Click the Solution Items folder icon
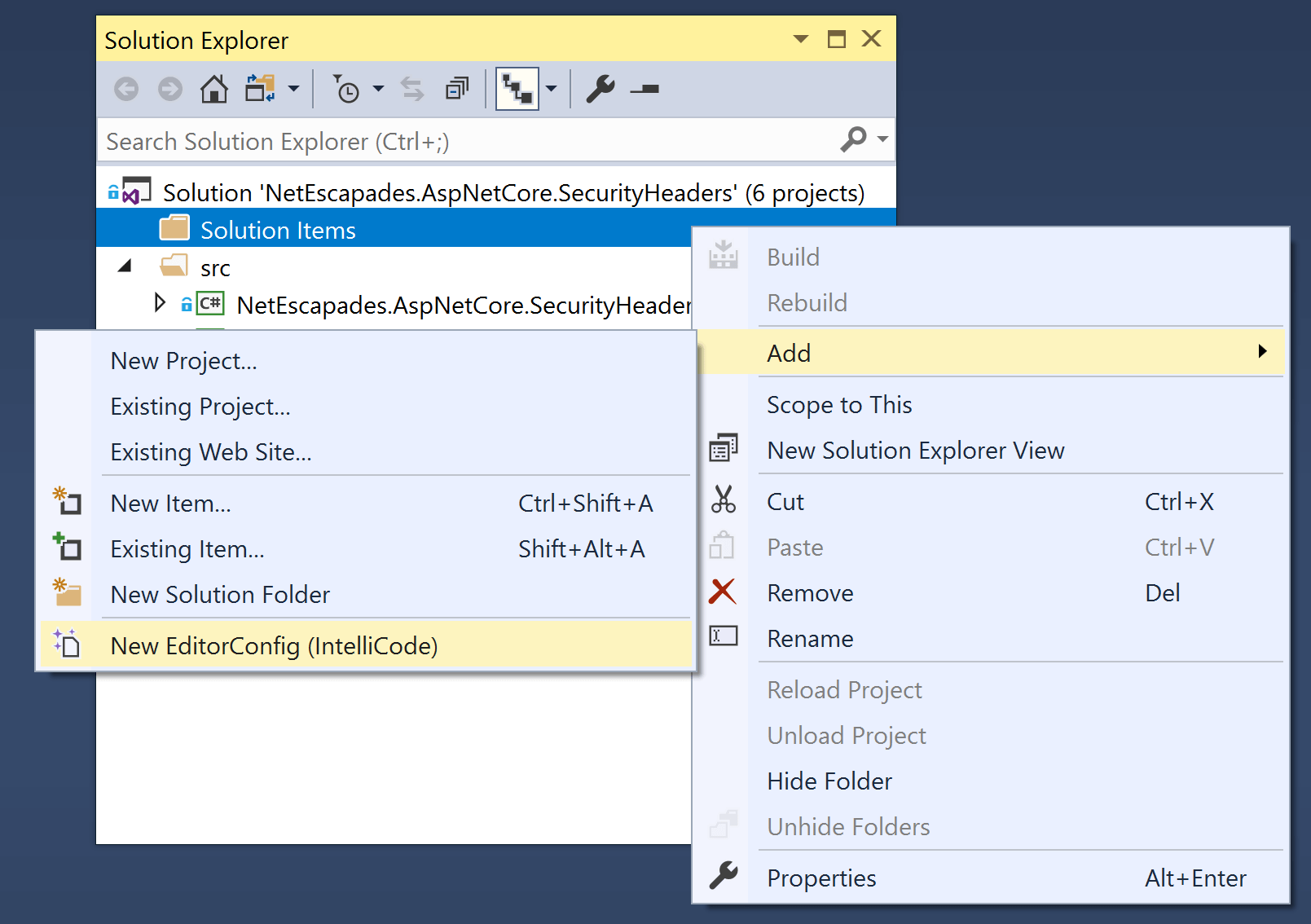The height and width of the screenshot is (924, 1311). click(174, 228)
